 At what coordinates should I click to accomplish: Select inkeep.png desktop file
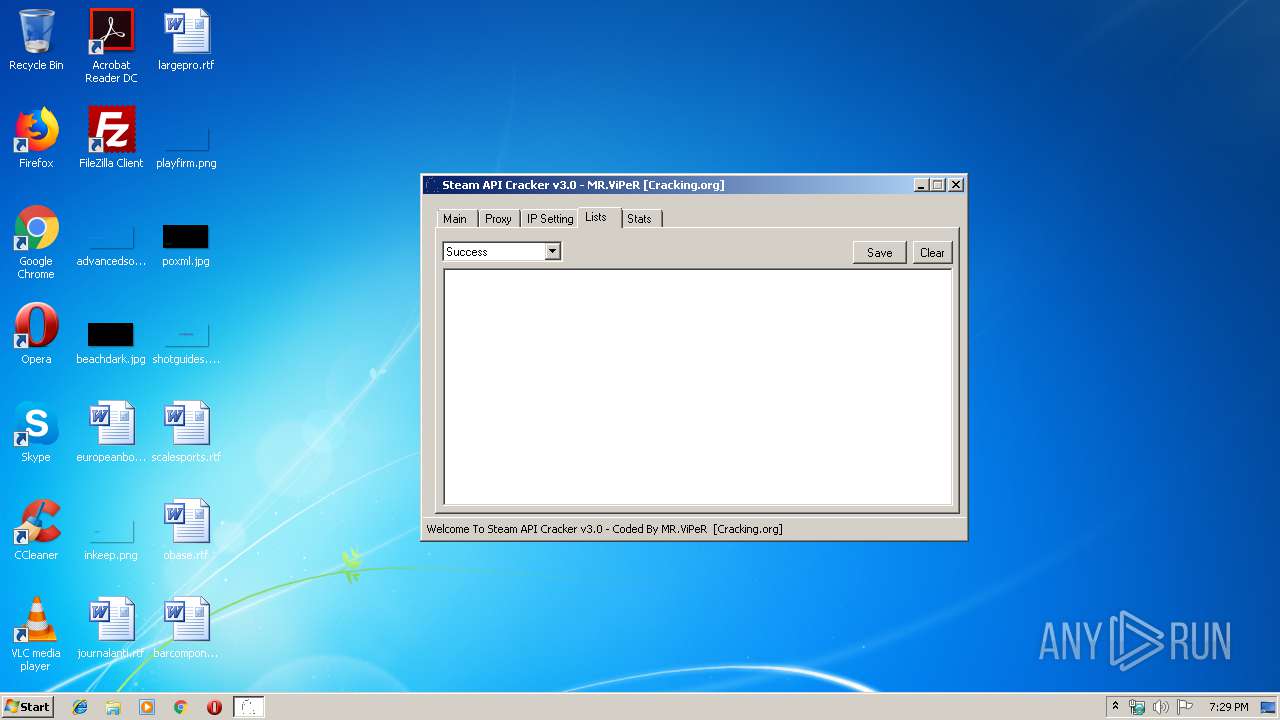(111, 541)
